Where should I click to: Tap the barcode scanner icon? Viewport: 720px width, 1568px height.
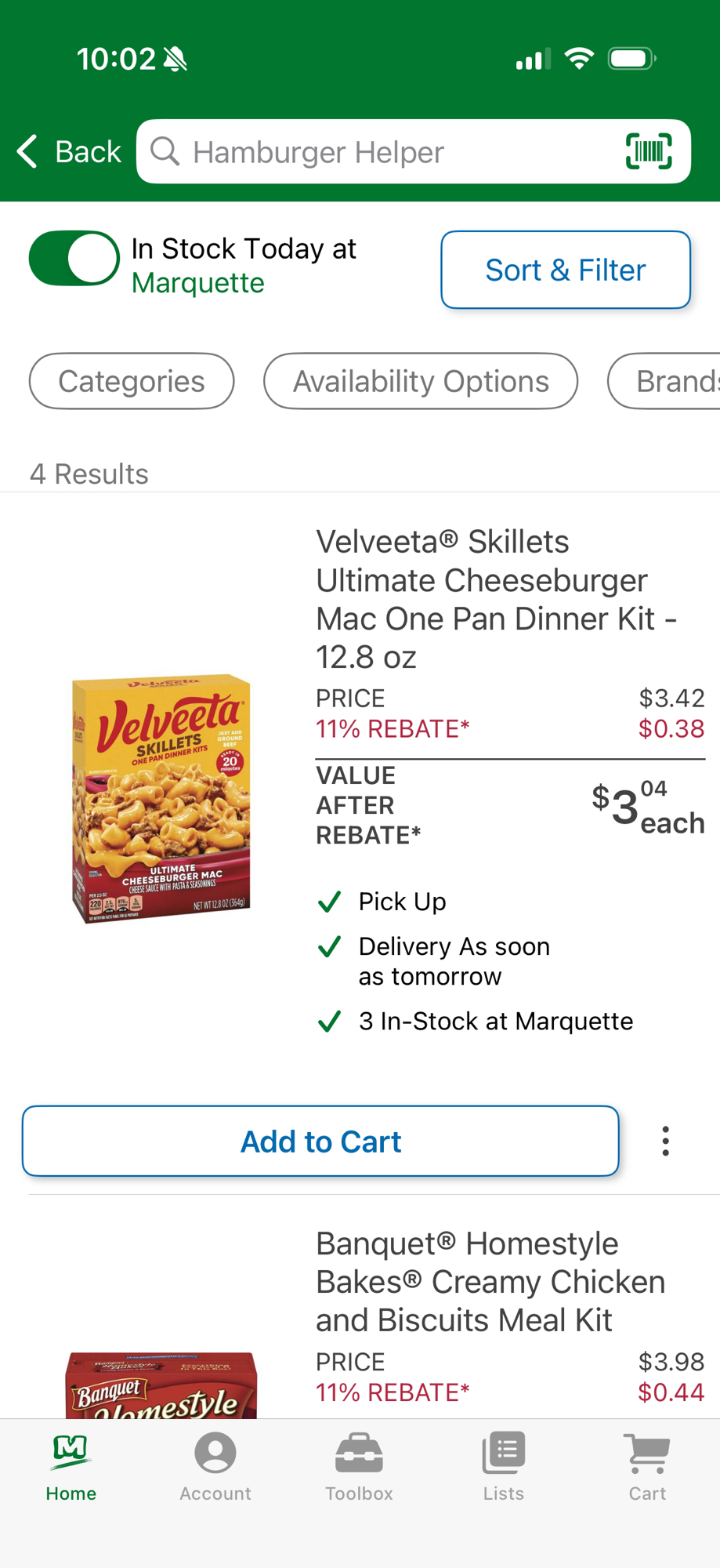tap(649, 151)
